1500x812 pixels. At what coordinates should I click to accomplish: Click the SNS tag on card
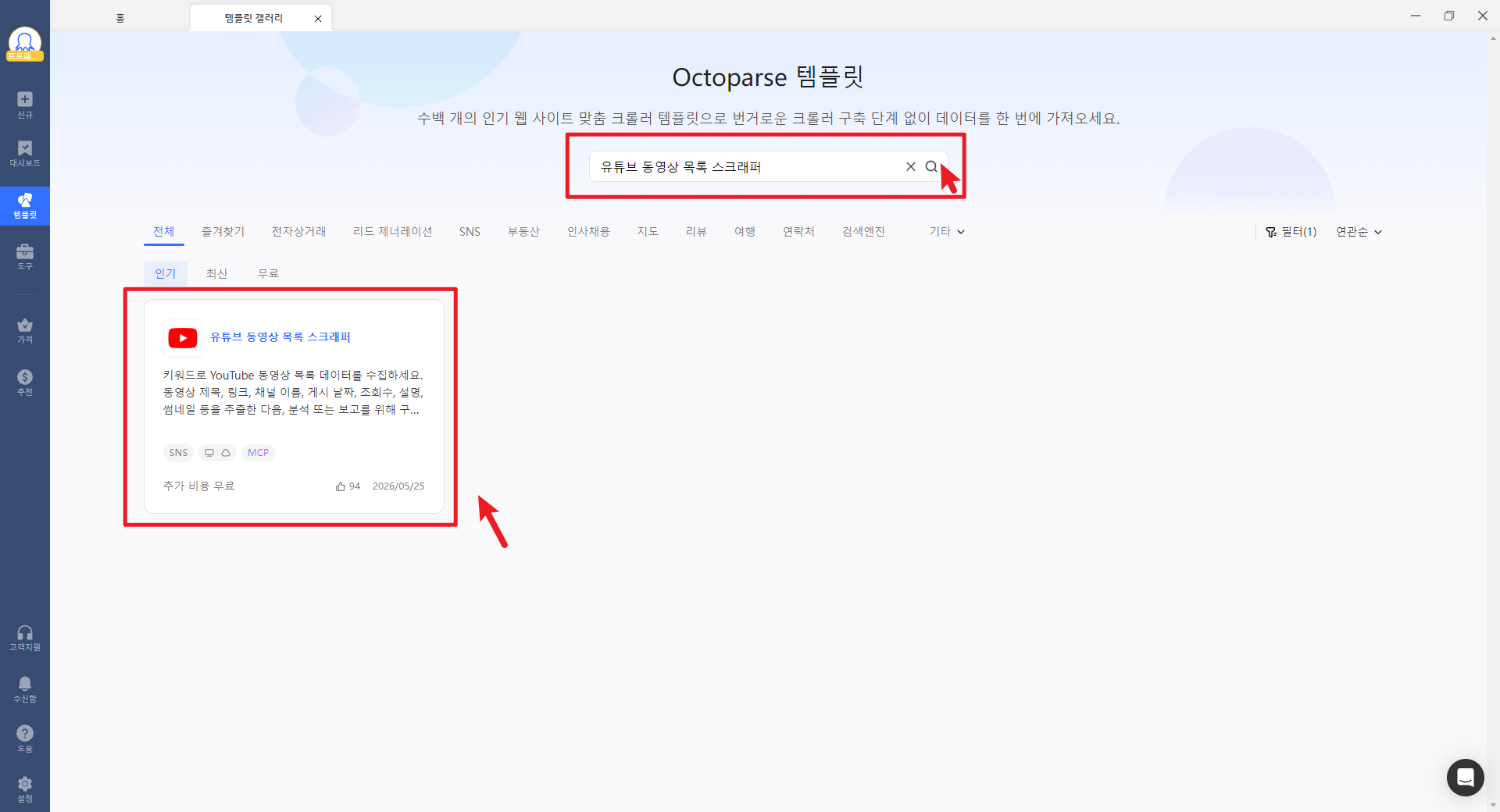click(x=178, y=453)
